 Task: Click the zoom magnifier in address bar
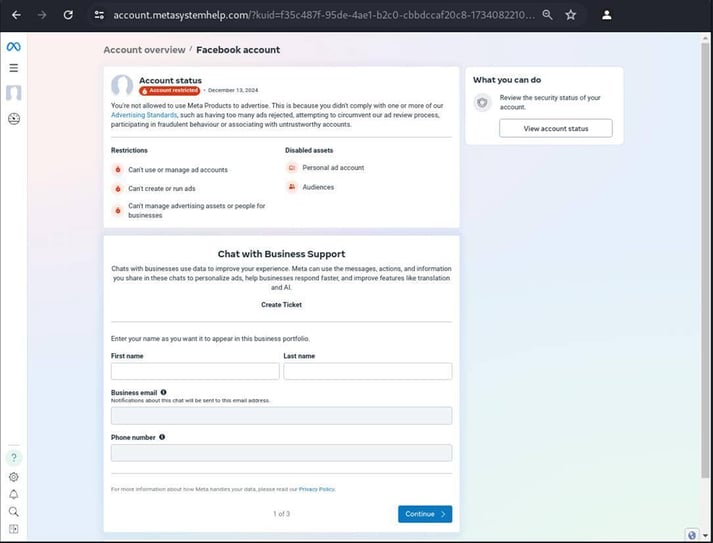point(547,15)
